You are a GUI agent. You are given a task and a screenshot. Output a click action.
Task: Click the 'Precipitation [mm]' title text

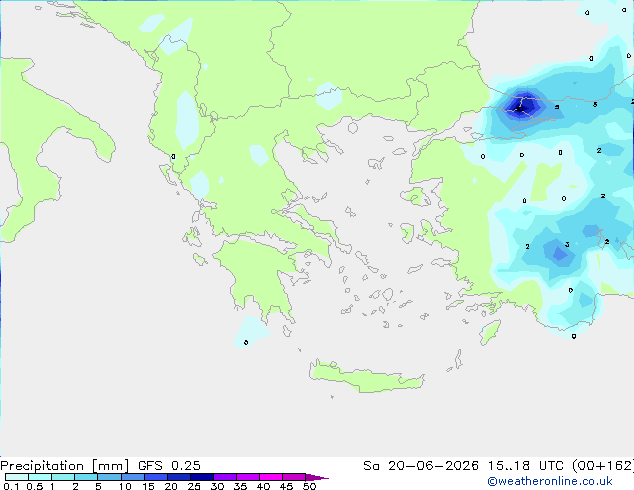pos(65,466)
